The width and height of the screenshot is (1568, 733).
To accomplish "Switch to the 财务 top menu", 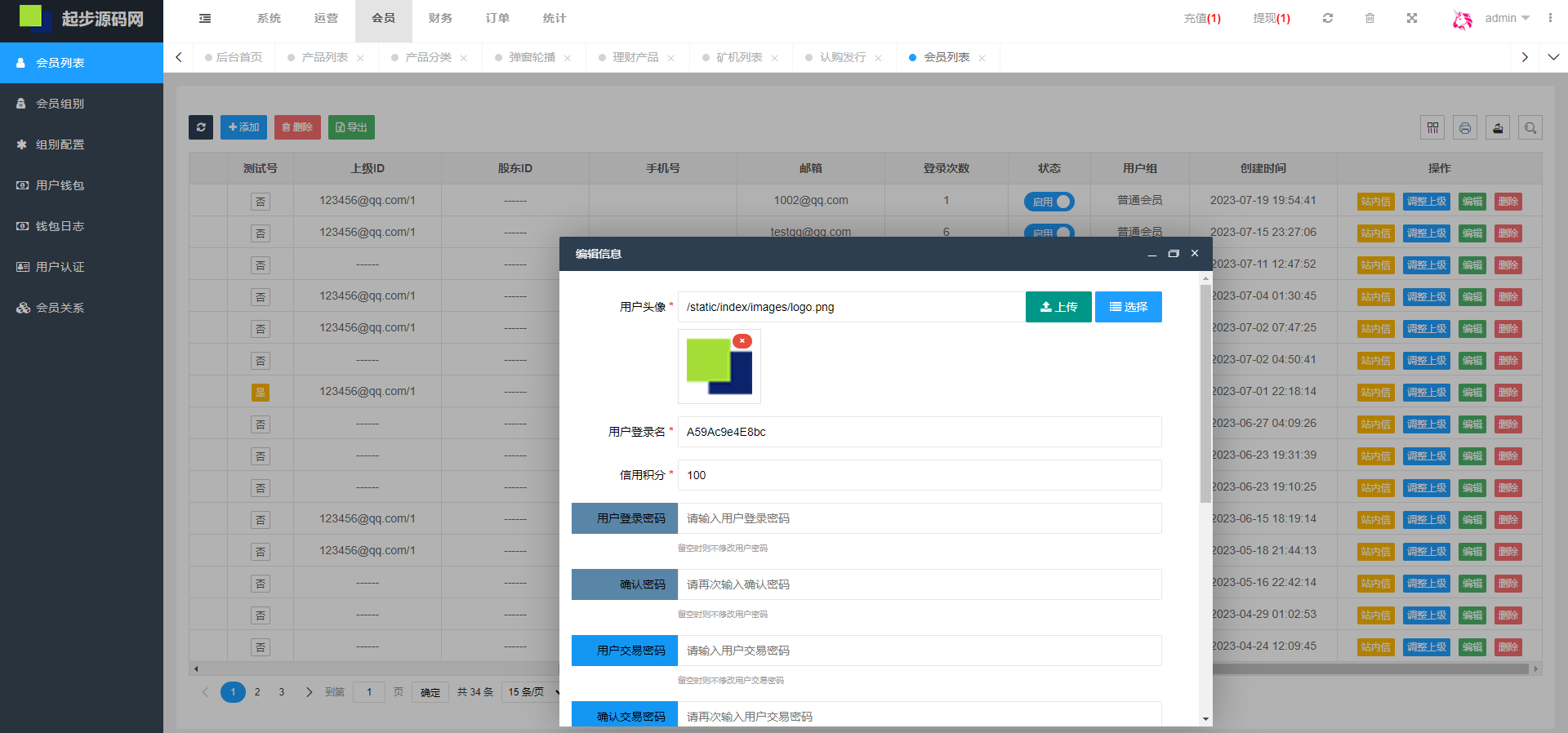I will click(440, 18).
